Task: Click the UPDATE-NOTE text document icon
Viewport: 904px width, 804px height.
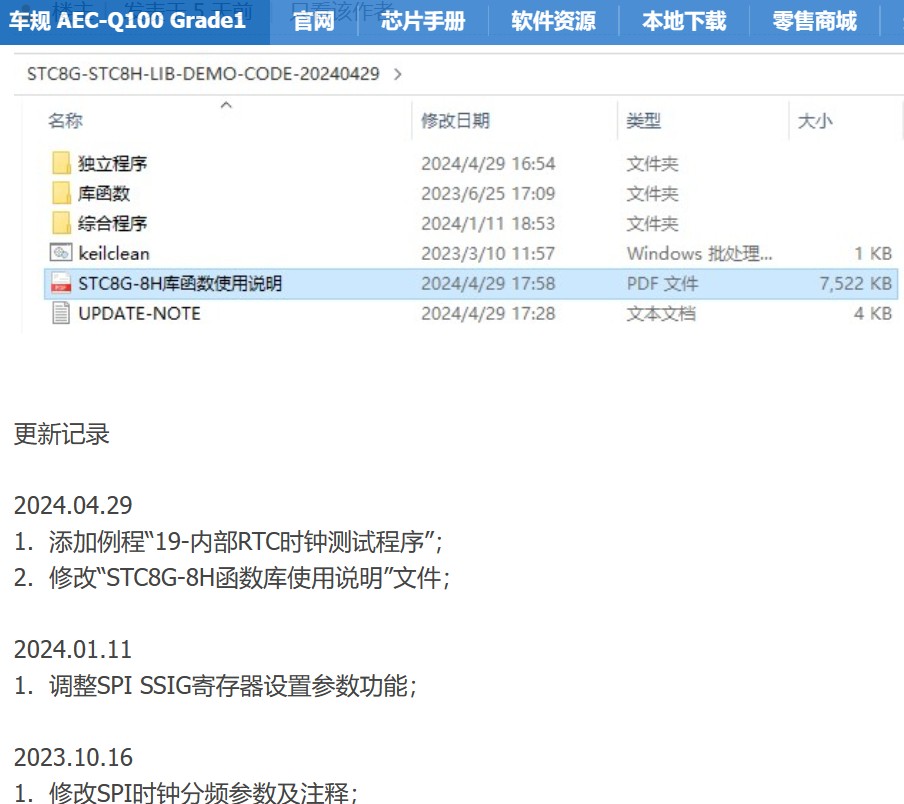Action: coord(61,313)
